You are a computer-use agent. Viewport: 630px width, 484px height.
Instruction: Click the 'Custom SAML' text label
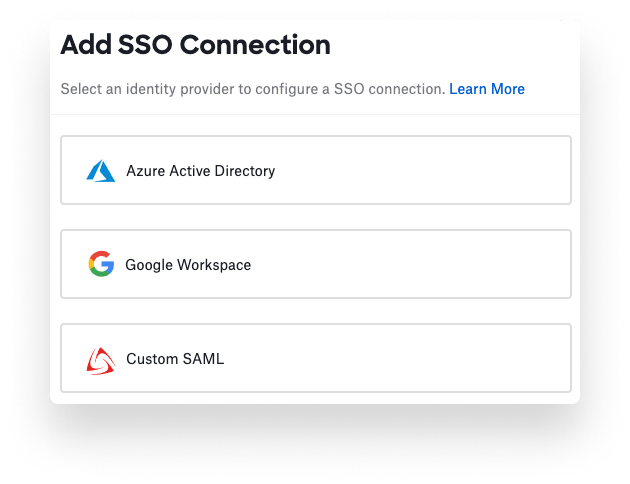(175, 359)
